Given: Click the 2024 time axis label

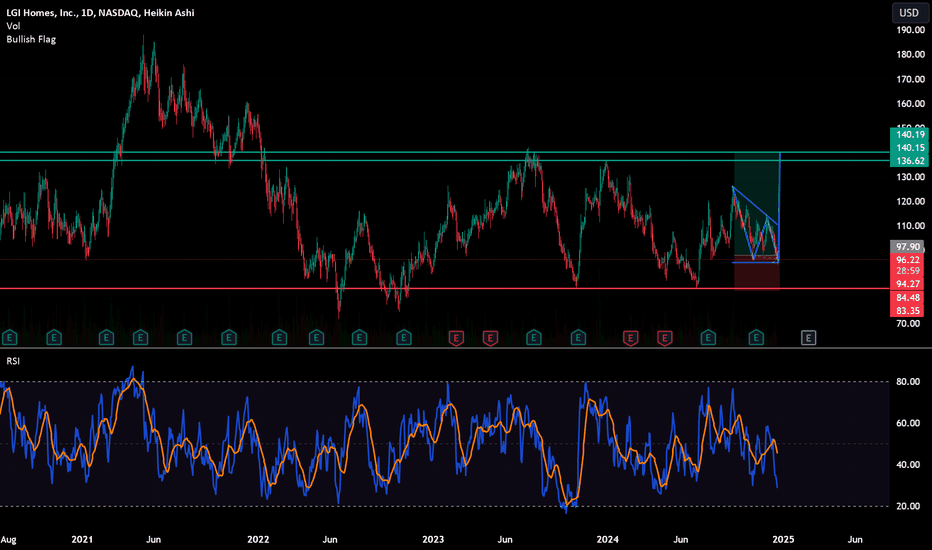Looking at the screenshot, I should tap(607, 539).
